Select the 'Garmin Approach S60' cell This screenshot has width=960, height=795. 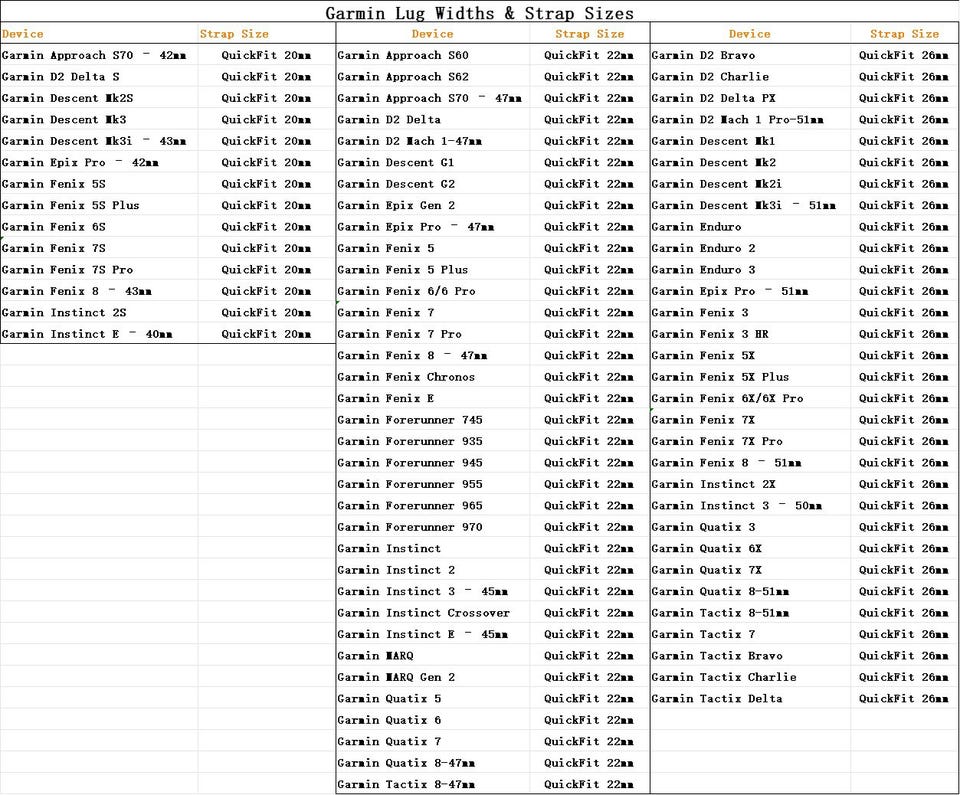click(x=433, y=55)
